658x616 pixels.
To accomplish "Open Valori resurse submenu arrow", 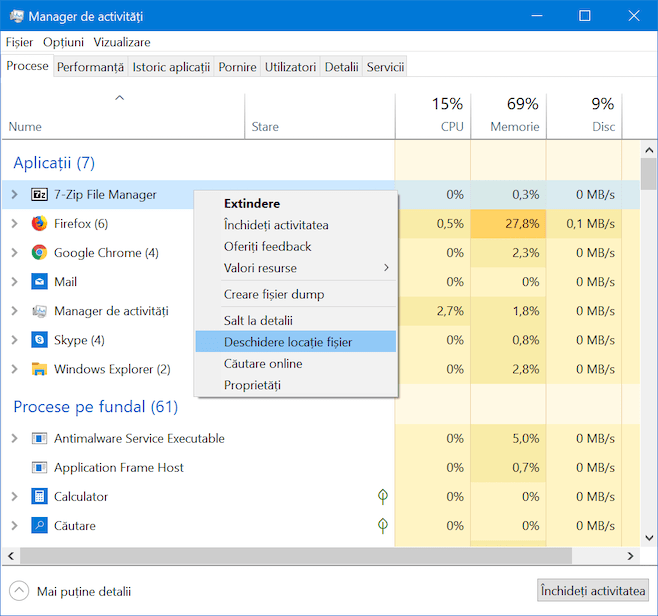I will tap(386, 268).
